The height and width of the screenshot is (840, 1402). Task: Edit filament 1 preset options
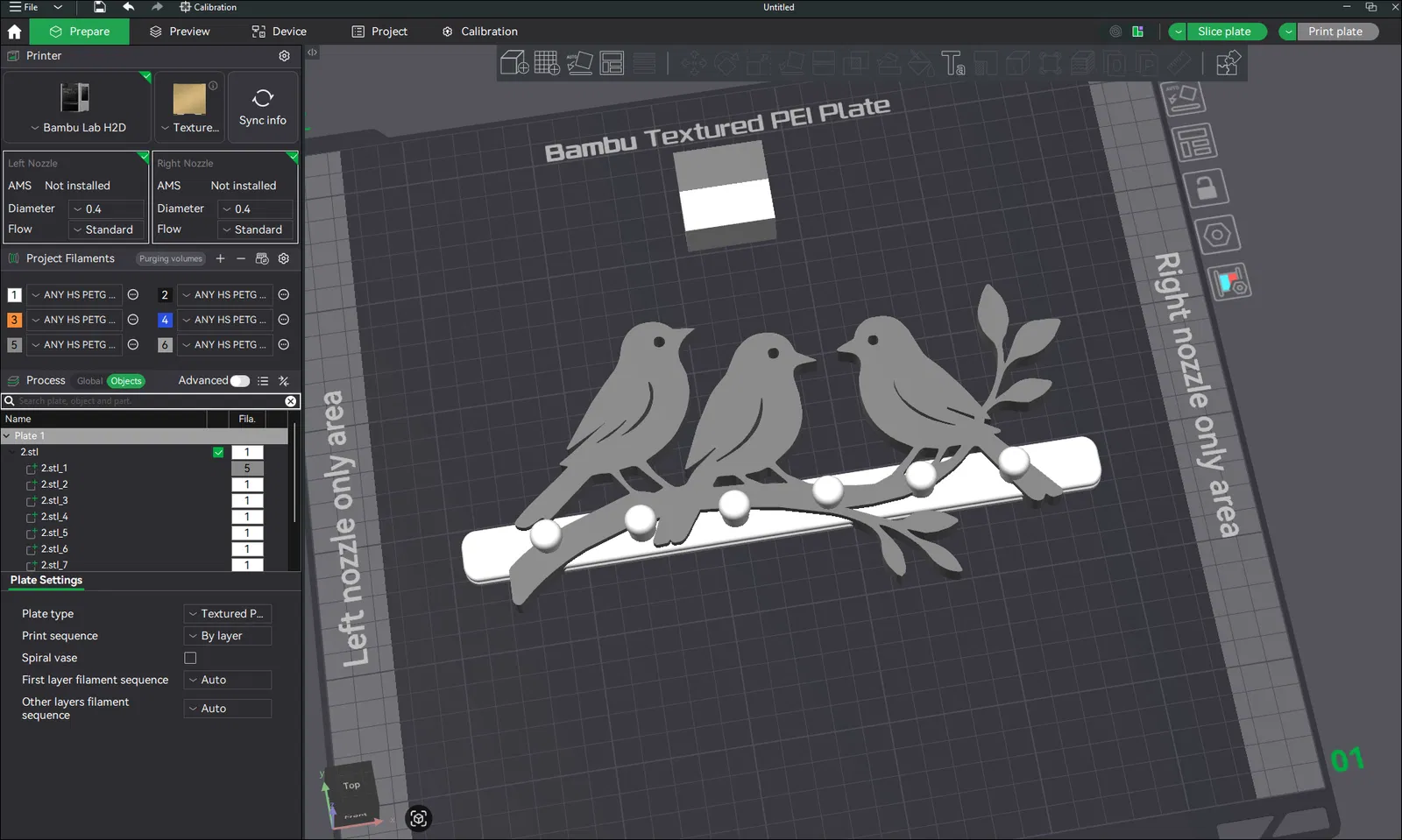pos(133,295)
